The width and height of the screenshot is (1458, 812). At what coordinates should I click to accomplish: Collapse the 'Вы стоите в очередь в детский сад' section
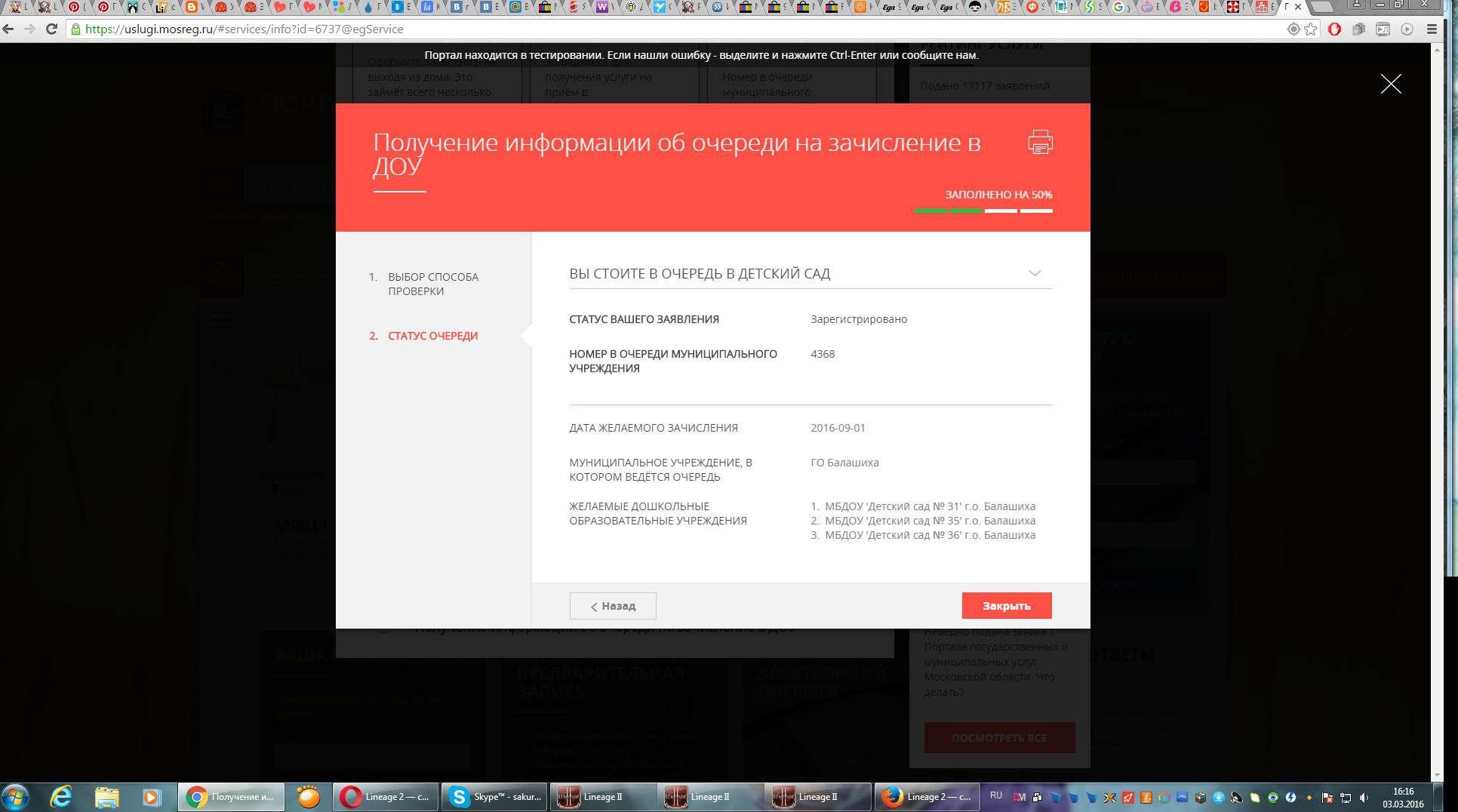1035,273
